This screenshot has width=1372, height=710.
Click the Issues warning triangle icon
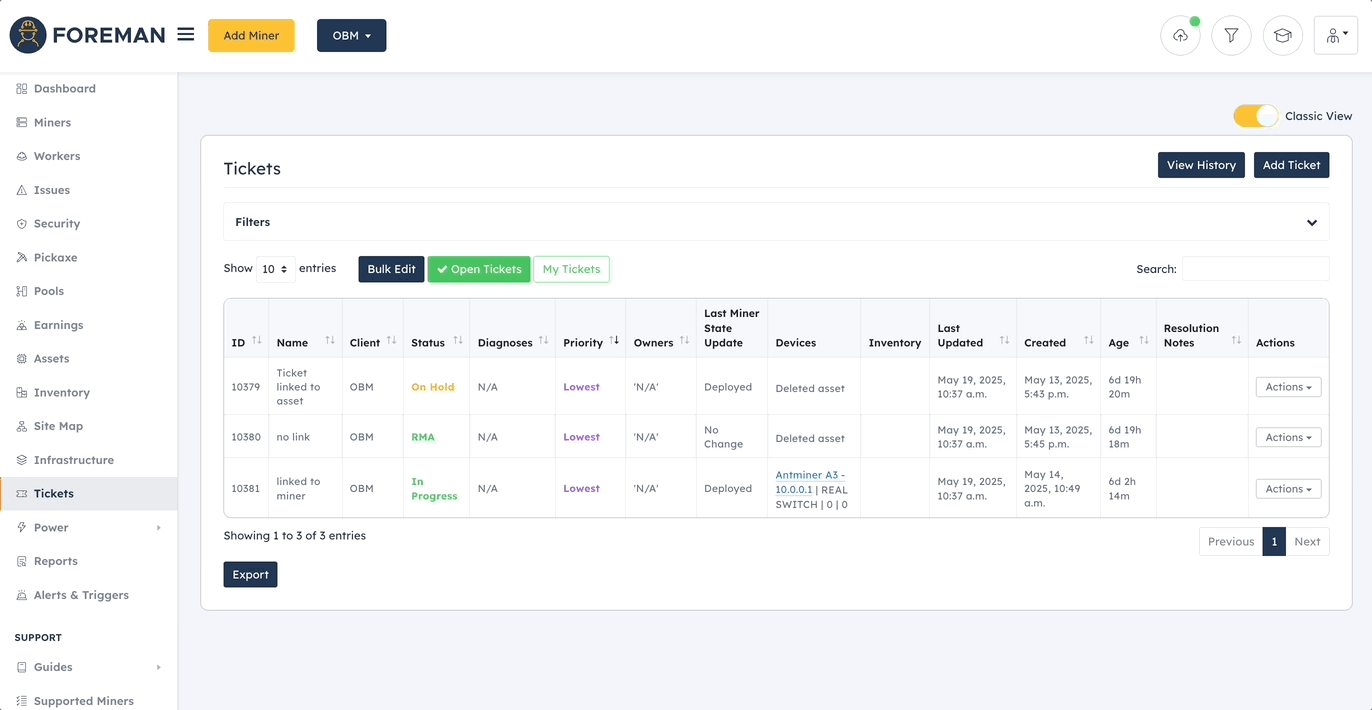22,190
